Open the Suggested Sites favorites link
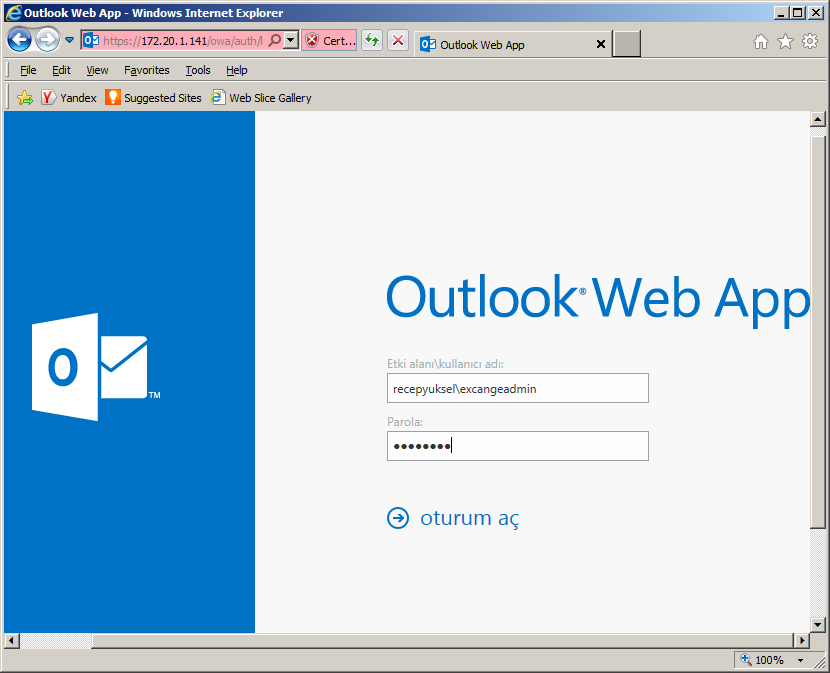Screen dimensions: 830x673 pyautogui.click(x=153, y=97)
